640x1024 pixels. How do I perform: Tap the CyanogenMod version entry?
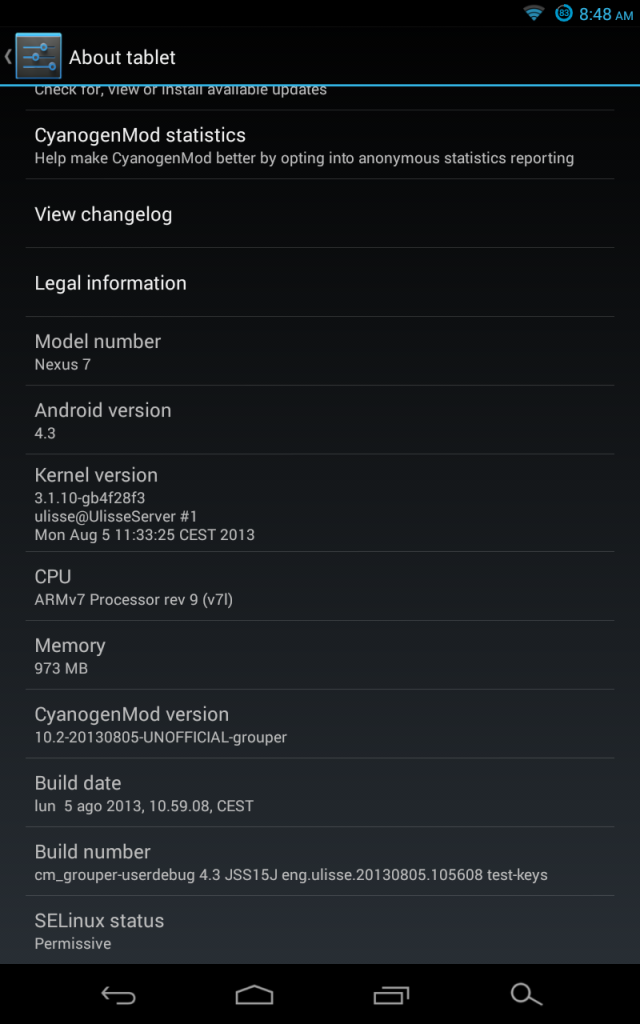[320, 724]
